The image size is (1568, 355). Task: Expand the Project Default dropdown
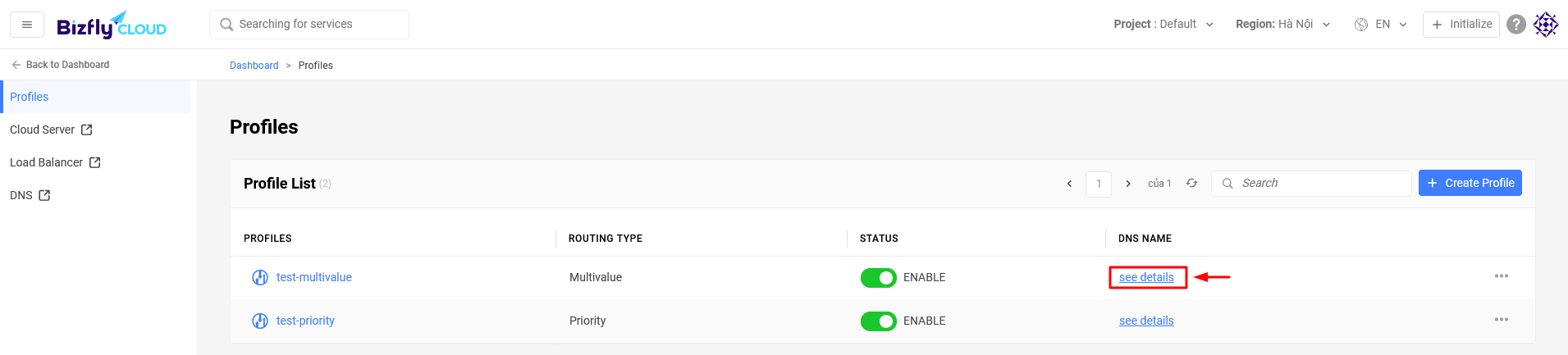point(1163,25)
